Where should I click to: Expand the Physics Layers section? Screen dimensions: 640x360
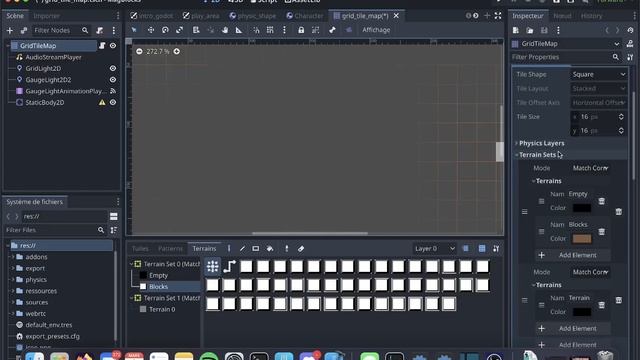(542, 143)
